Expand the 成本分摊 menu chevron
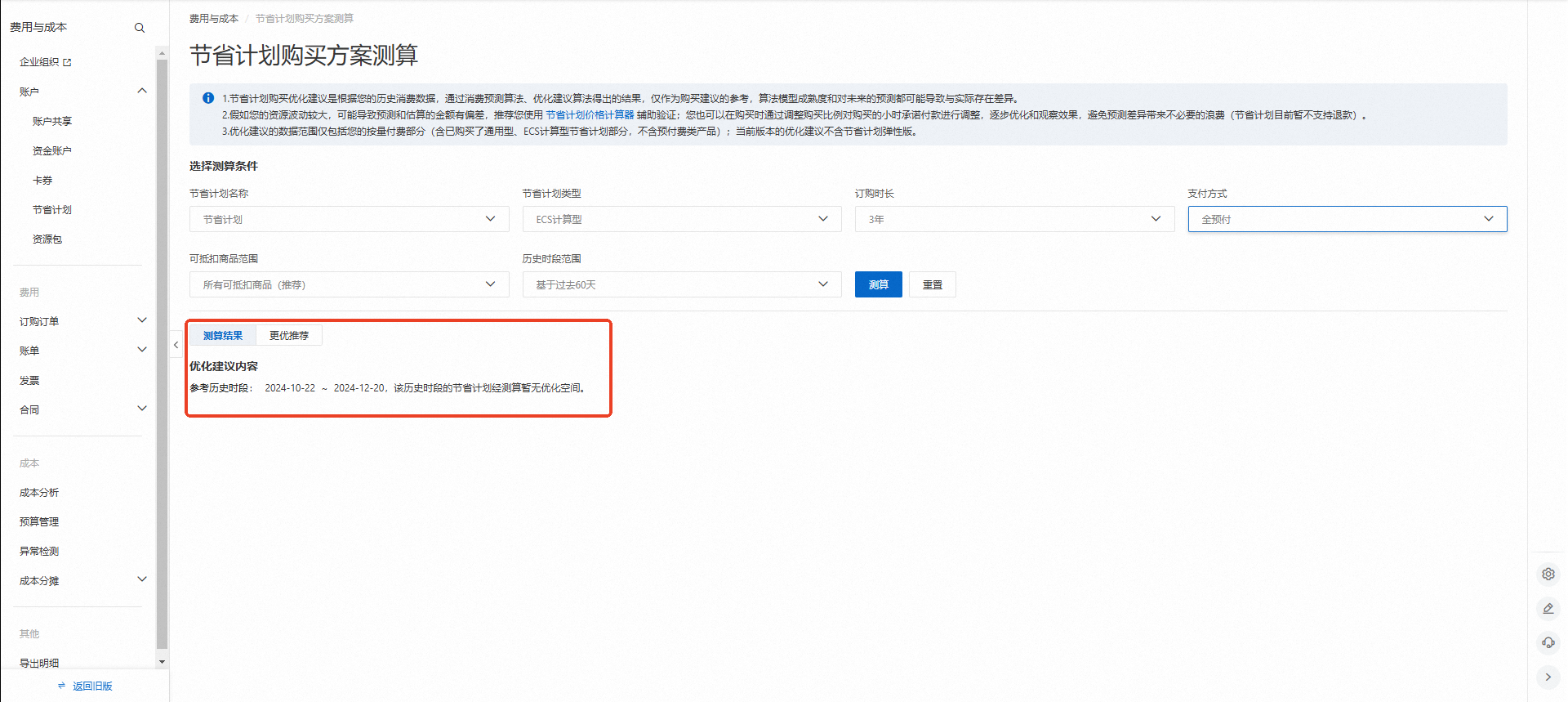 [x=142, y=579]
